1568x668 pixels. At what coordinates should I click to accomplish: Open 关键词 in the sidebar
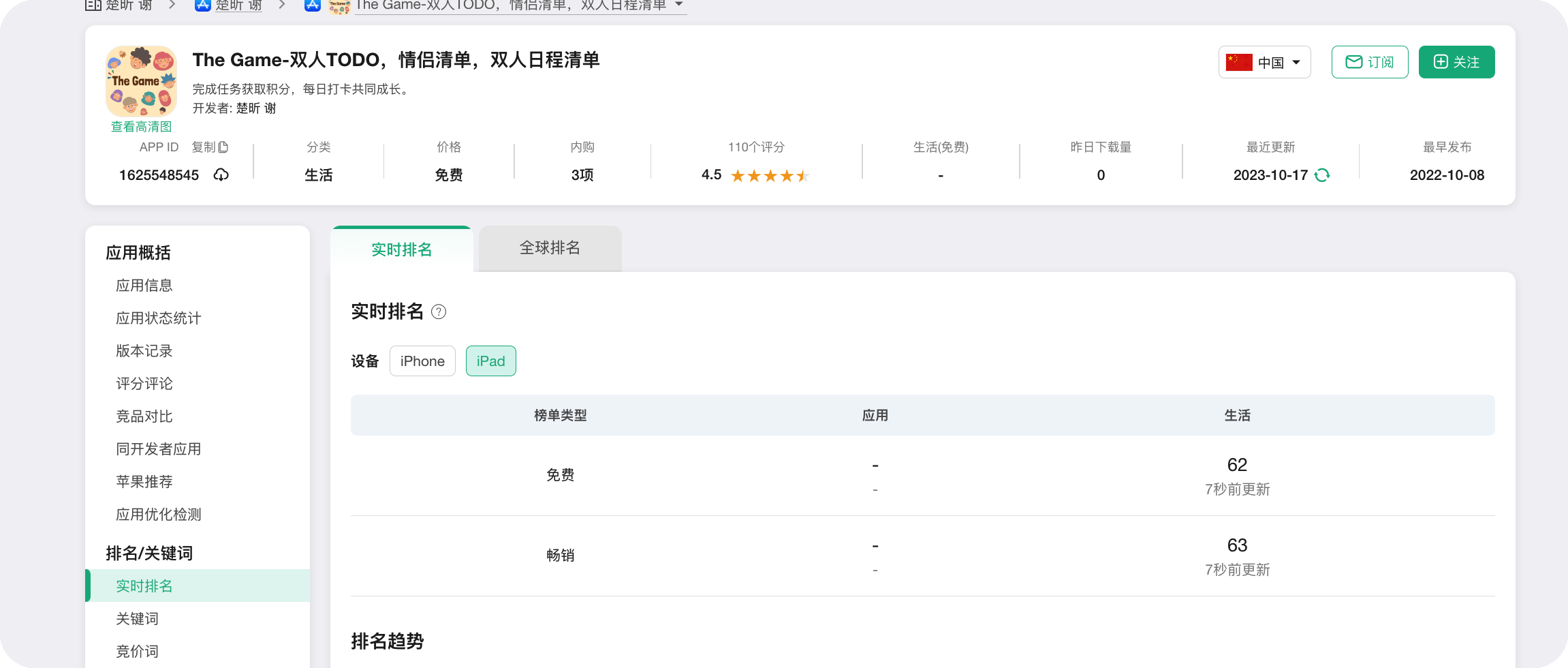pos(137,619)
